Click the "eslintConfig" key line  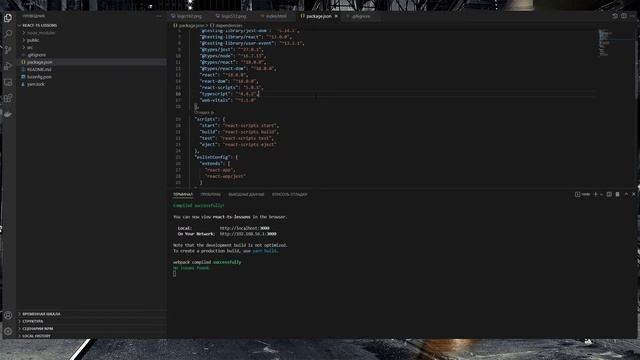[x=216, y=157]
